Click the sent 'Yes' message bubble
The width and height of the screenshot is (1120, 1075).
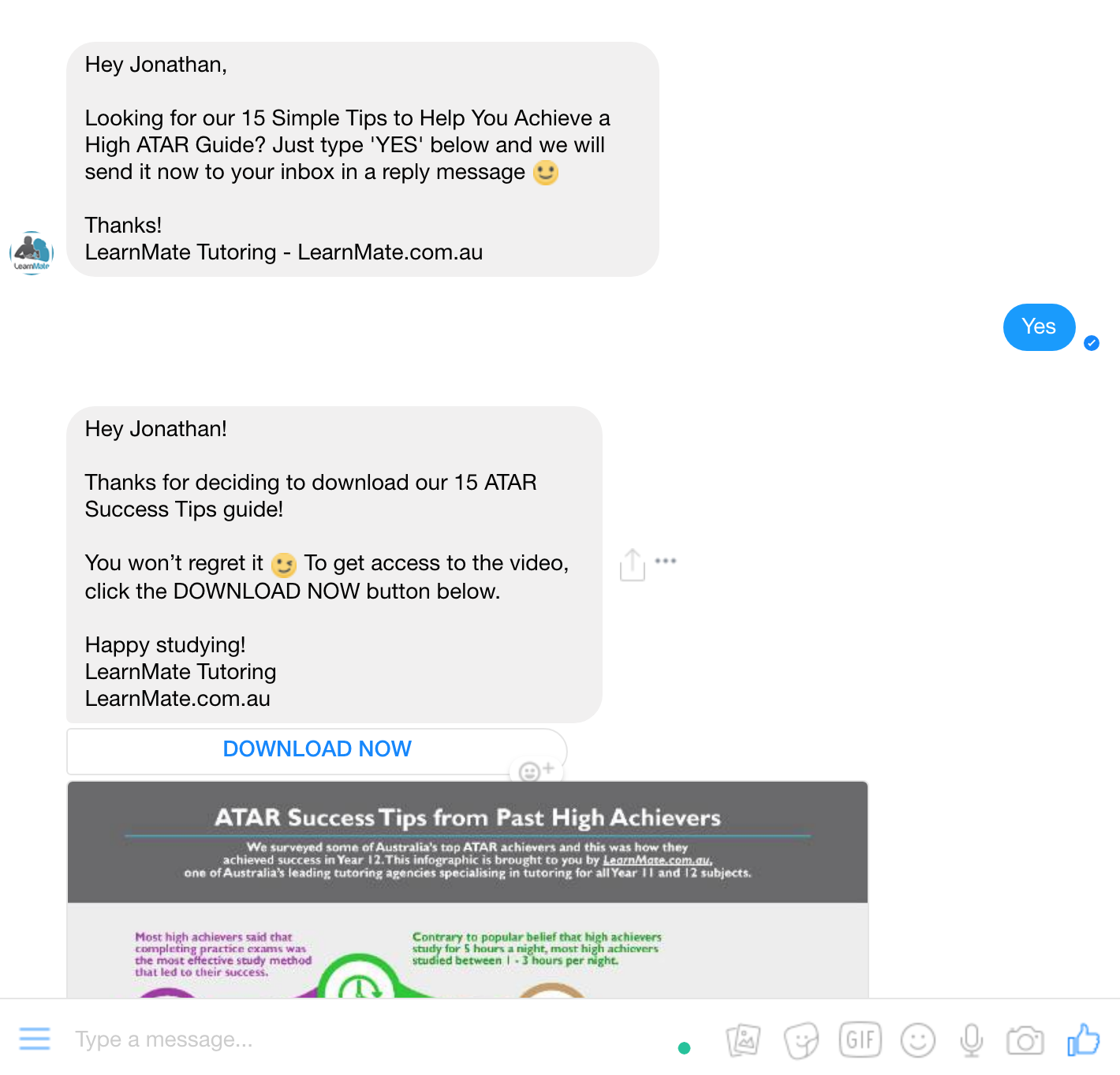point(1039,327)
